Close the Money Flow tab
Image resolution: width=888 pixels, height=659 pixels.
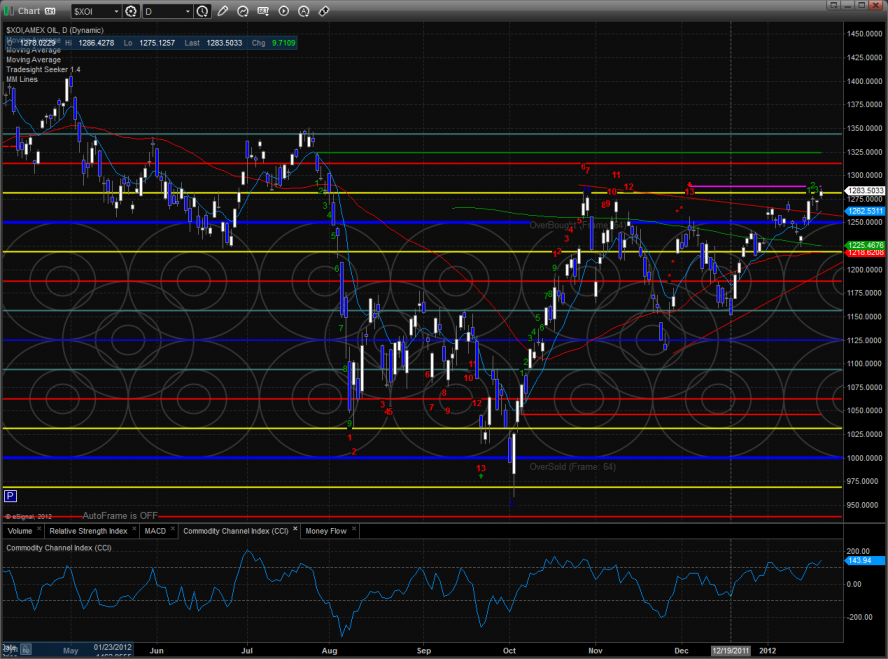(354, 529)
